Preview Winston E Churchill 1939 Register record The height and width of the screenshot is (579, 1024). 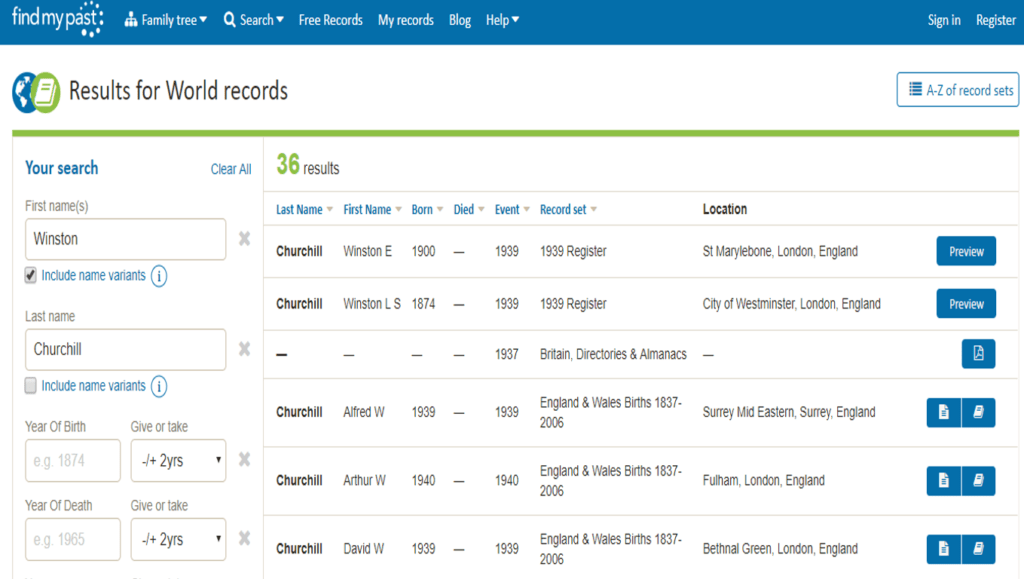[x=966, y=251]
